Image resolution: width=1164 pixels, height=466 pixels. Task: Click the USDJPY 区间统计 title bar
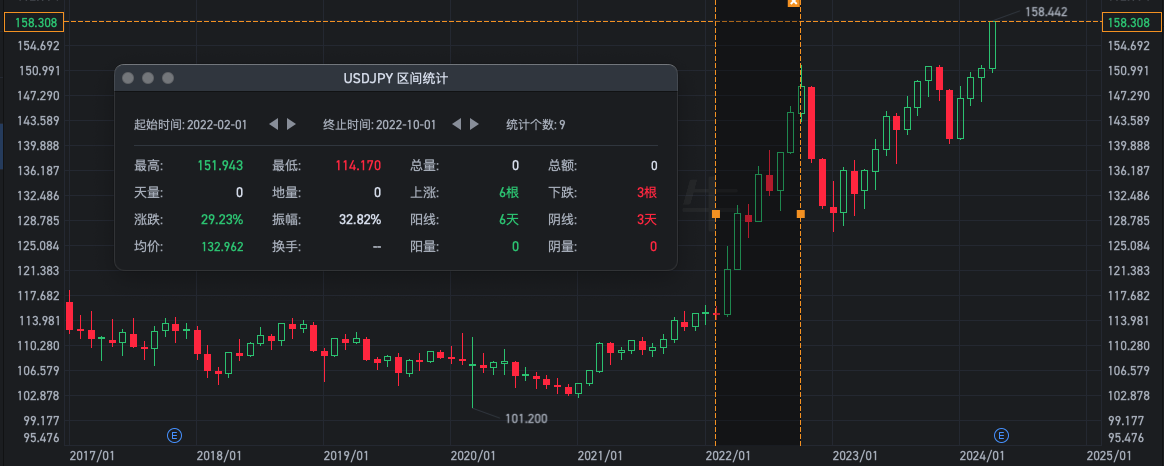(x=396, y=78)
